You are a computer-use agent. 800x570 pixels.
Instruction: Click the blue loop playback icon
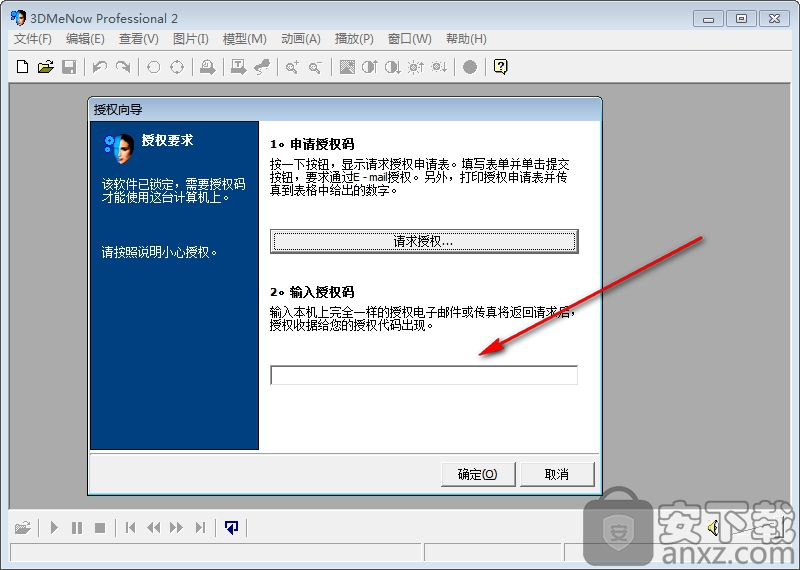point(231,527)
